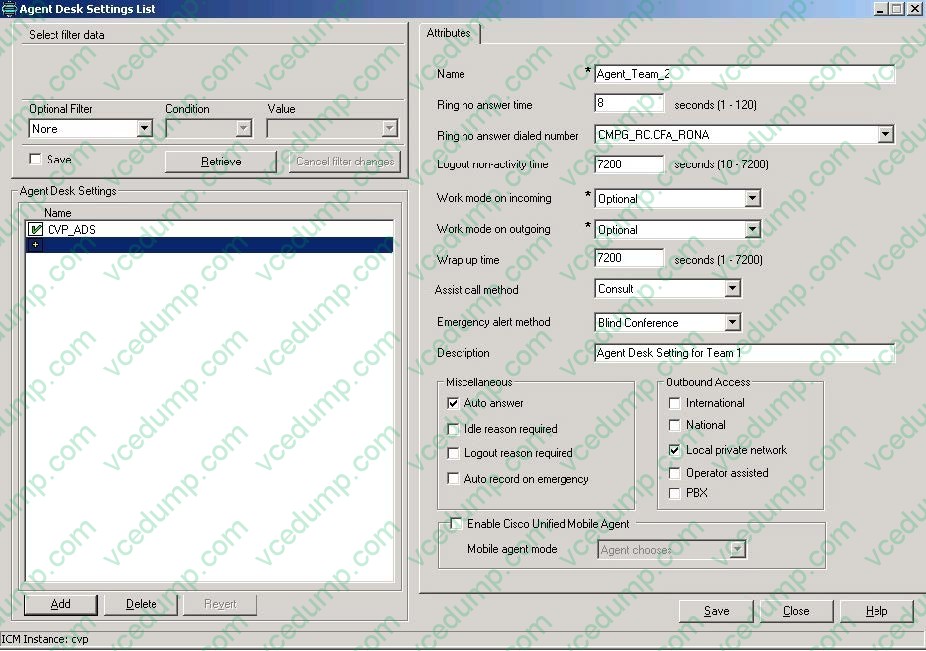926x651 pixels.
Task: Click the Save button at bottom right
Action: coord(716,611)
